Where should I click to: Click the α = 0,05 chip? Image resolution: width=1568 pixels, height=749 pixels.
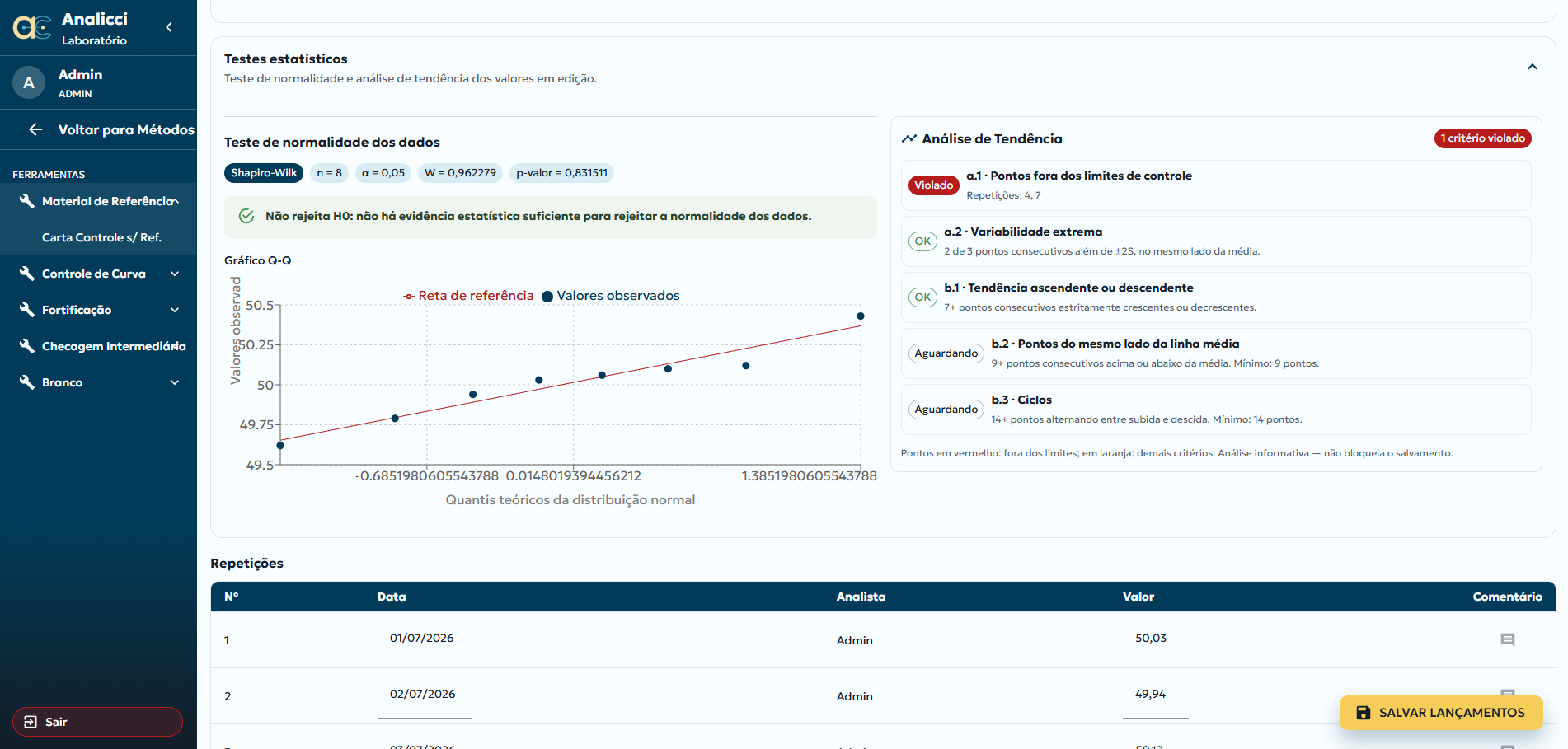(383, 173)
